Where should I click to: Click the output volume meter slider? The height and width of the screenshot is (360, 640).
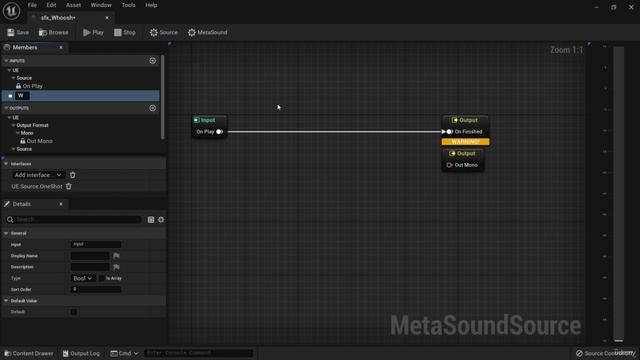[x=619, y=194]
